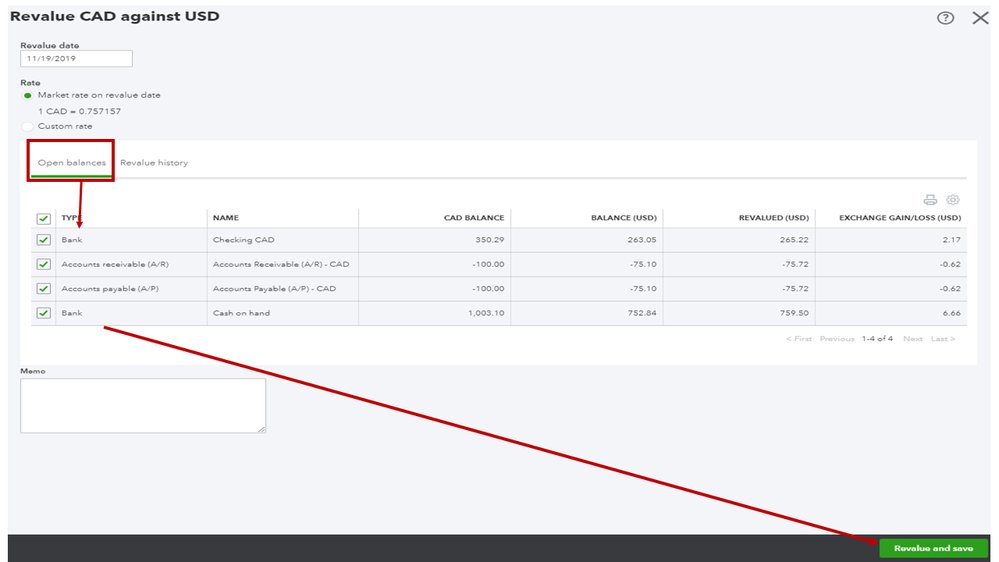Go to Last page link
Viewport: 999px width, 562px height.
(943, 339)
